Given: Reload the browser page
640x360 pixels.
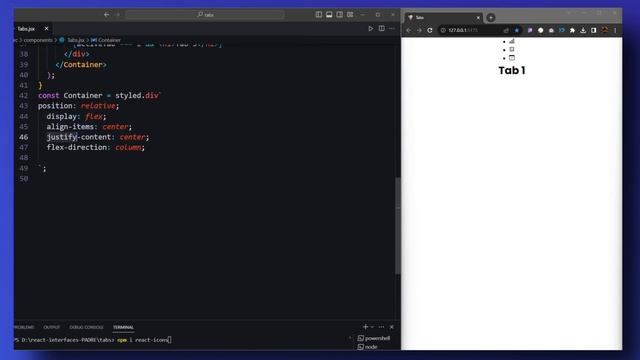Looking at the screenshot, I should (430, 30).
